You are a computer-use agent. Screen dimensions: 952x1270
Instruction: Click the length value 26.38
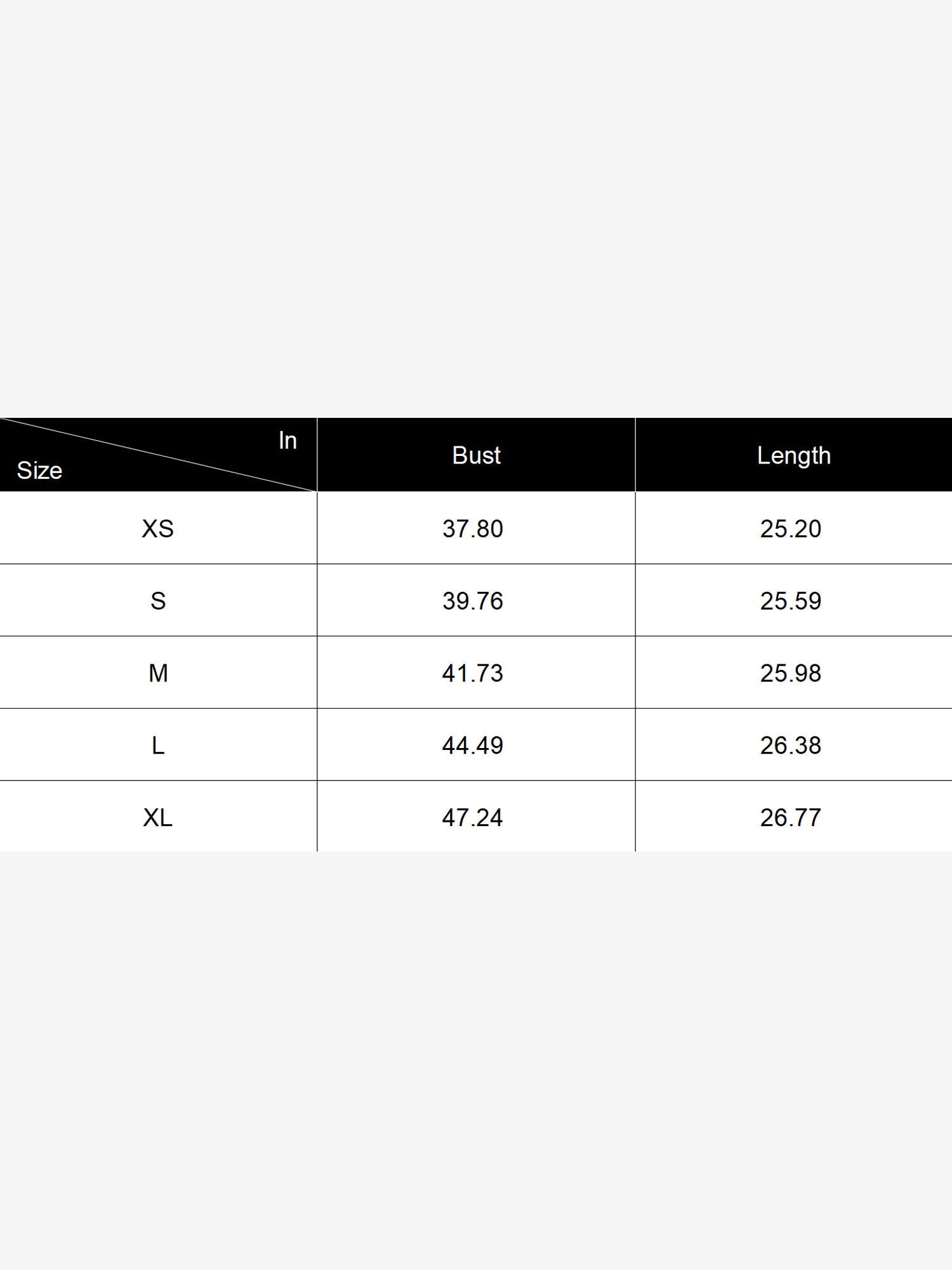(791, 745)
